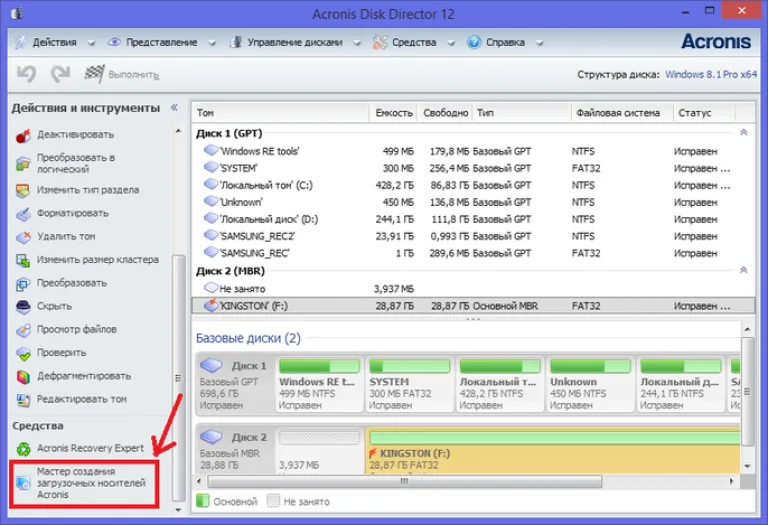This screenshot has width=768, height=525.
Task: Open the Средства menu
Action: [x=414, y=43]
